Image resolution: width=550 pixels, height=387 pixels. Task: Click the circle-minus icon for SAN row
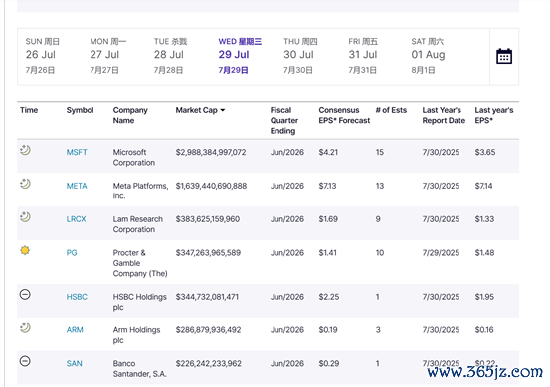tap(25, 361)
